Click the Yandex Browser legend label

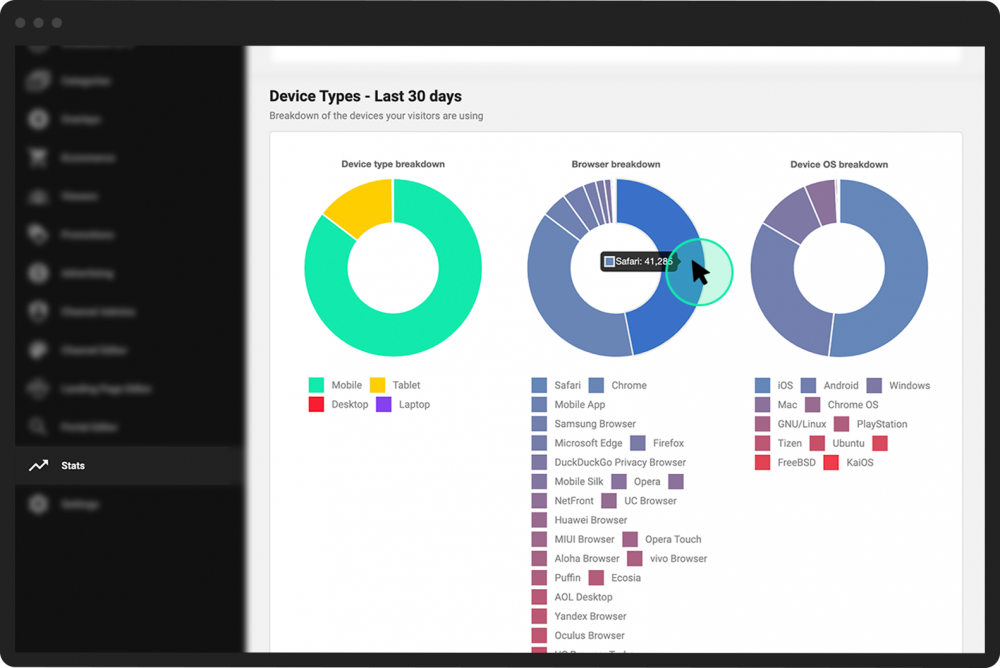click(591, 616)
